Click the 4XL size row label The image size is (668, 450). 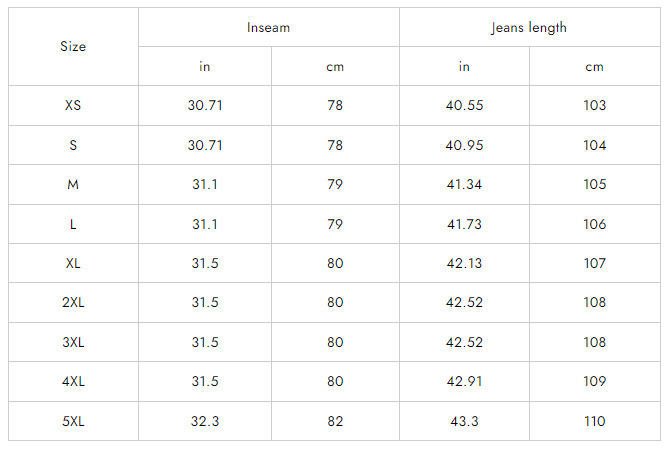click(x=73, y=382)
